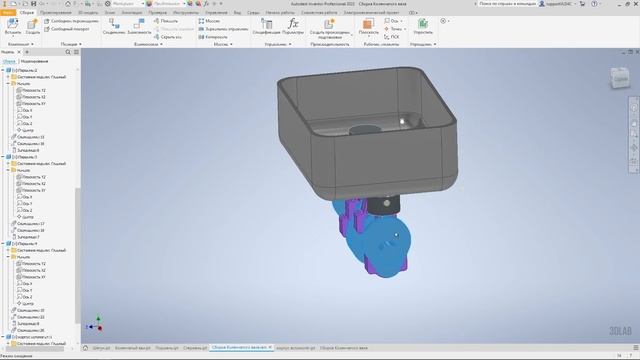Collapse the component node ending :4 in browser

point(3,244)
